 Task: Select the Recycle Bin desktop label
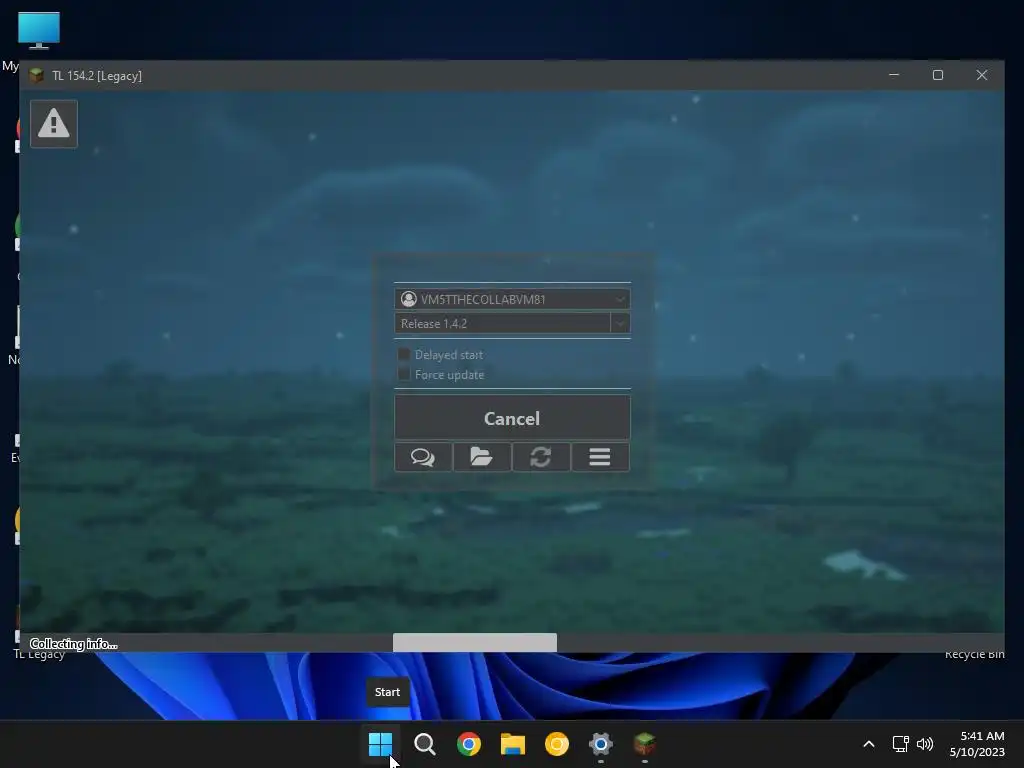click(974, 655)
